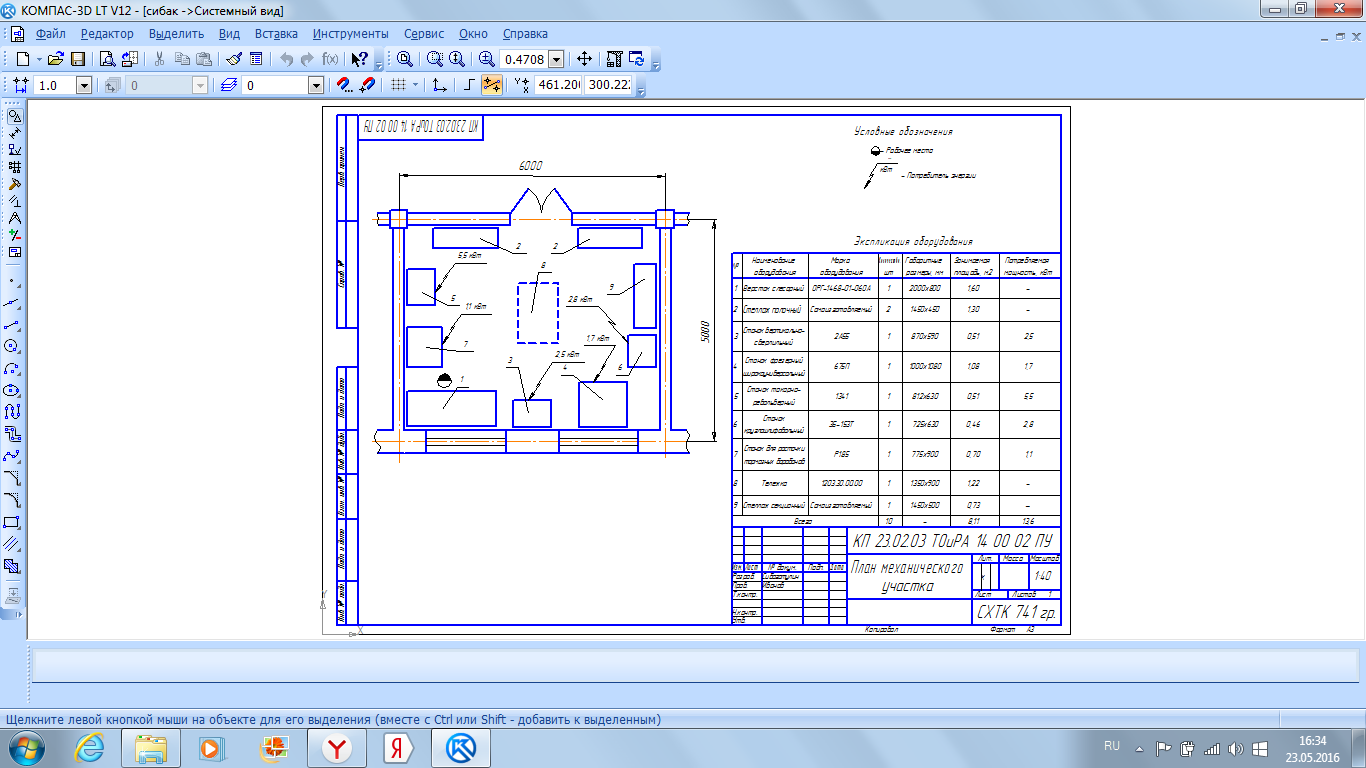Open snap settings magnet icon
This screenshot has width=1366, height=768.
(x=345, y=86)
